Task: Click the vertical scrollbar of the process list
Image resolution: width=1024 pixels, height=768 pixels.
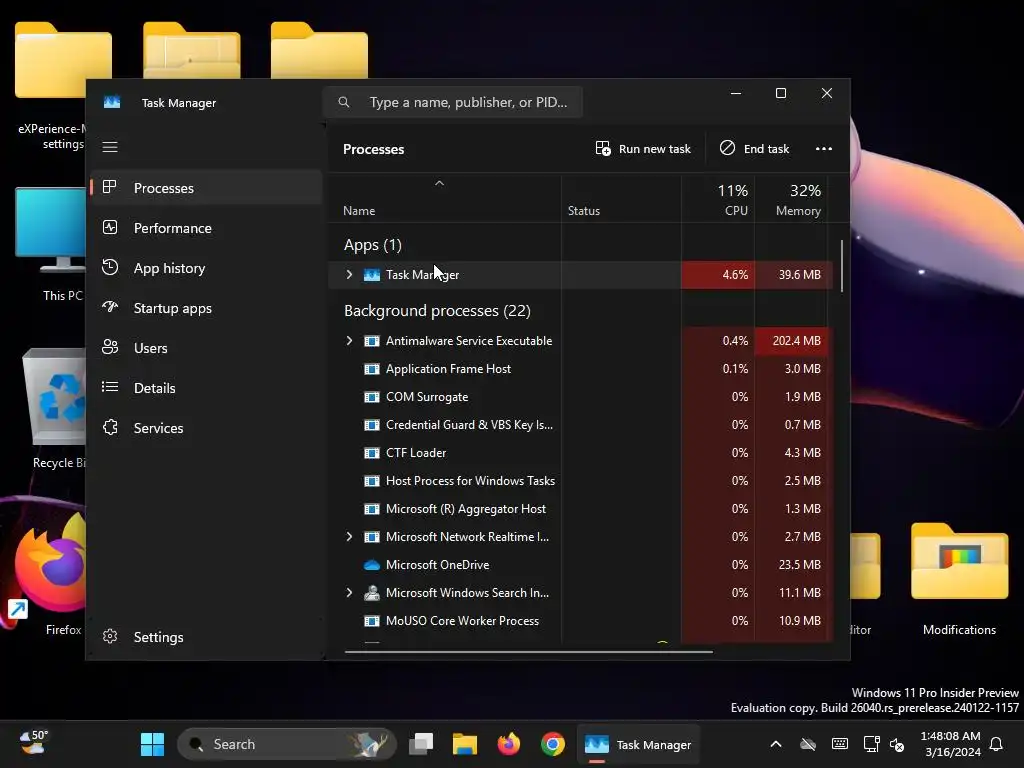Action: coord(842,266)
